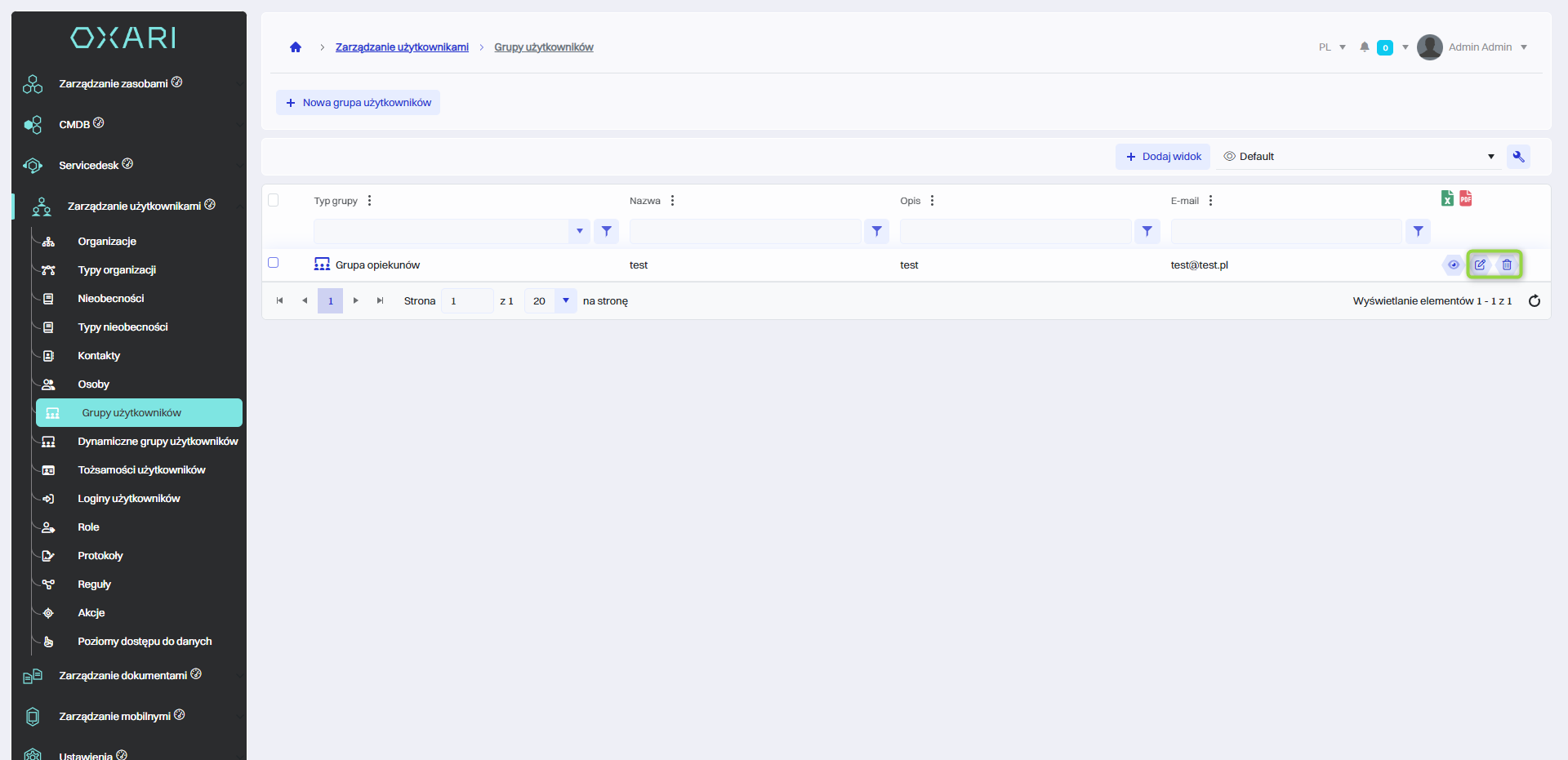Click the trash delete icon in row
1568x760 pixels.
[1507, 264]
